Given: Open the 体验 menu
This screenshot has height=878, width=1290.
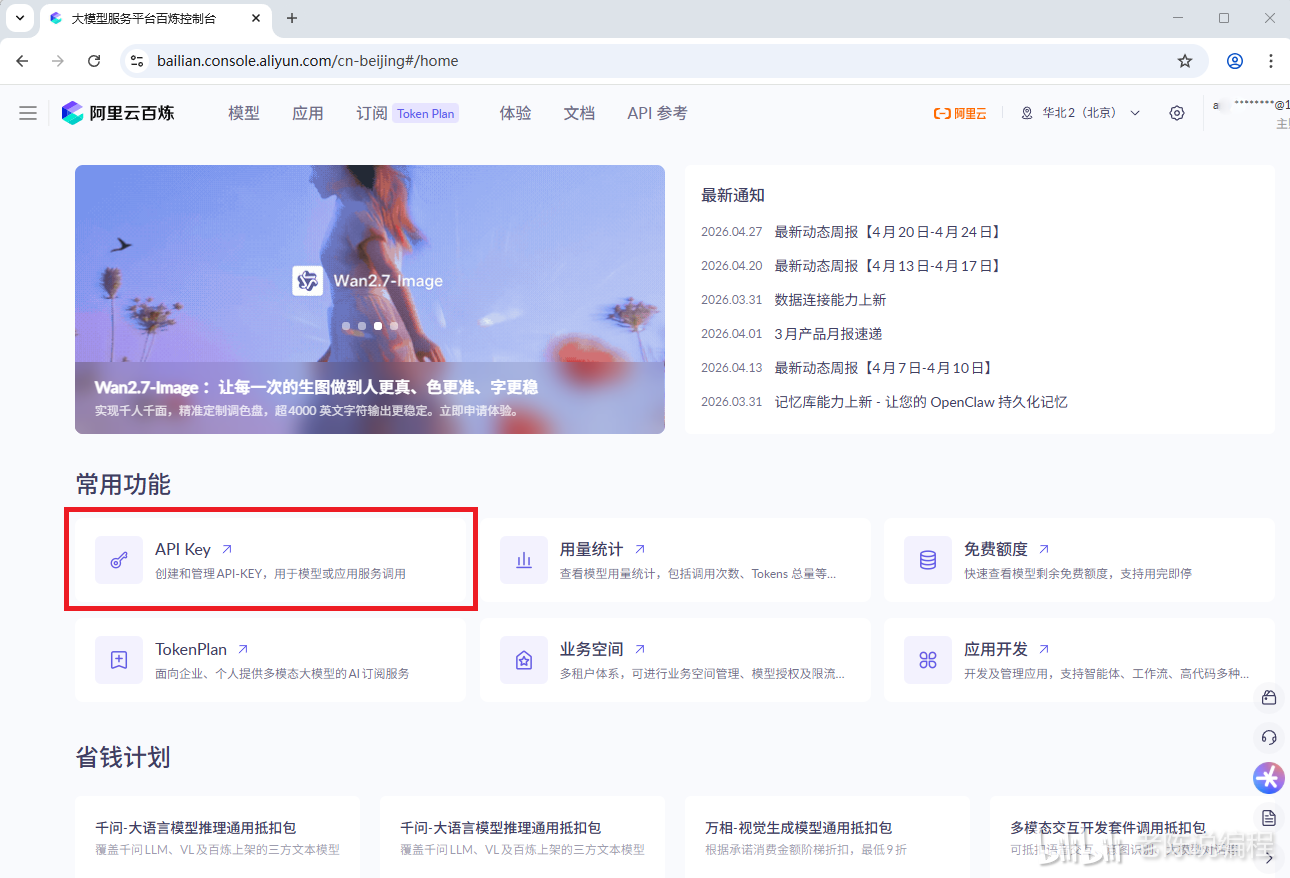Looking at the screenshot, I should click(516, 113).
